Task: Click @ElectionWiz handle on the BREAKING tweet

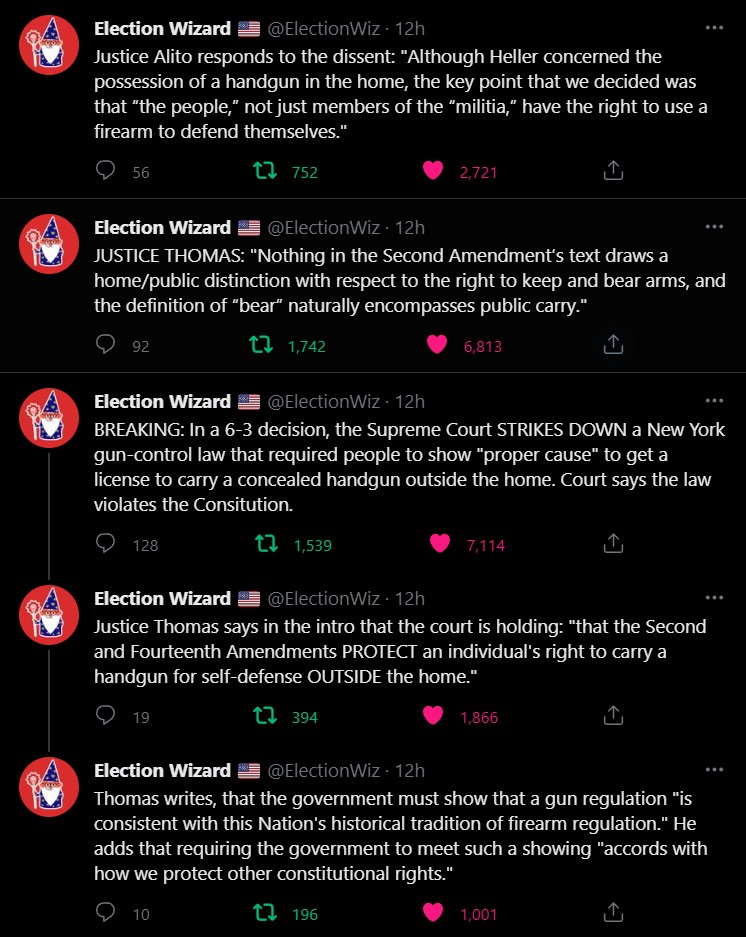Action: point(323,402)
